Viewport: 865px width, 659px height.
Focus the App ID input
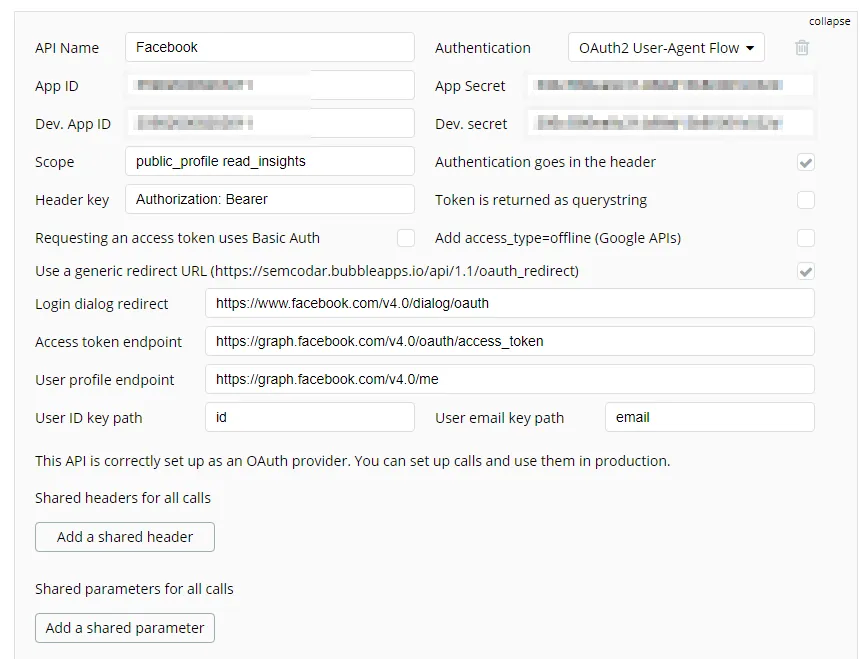click(x=269, y=86)
